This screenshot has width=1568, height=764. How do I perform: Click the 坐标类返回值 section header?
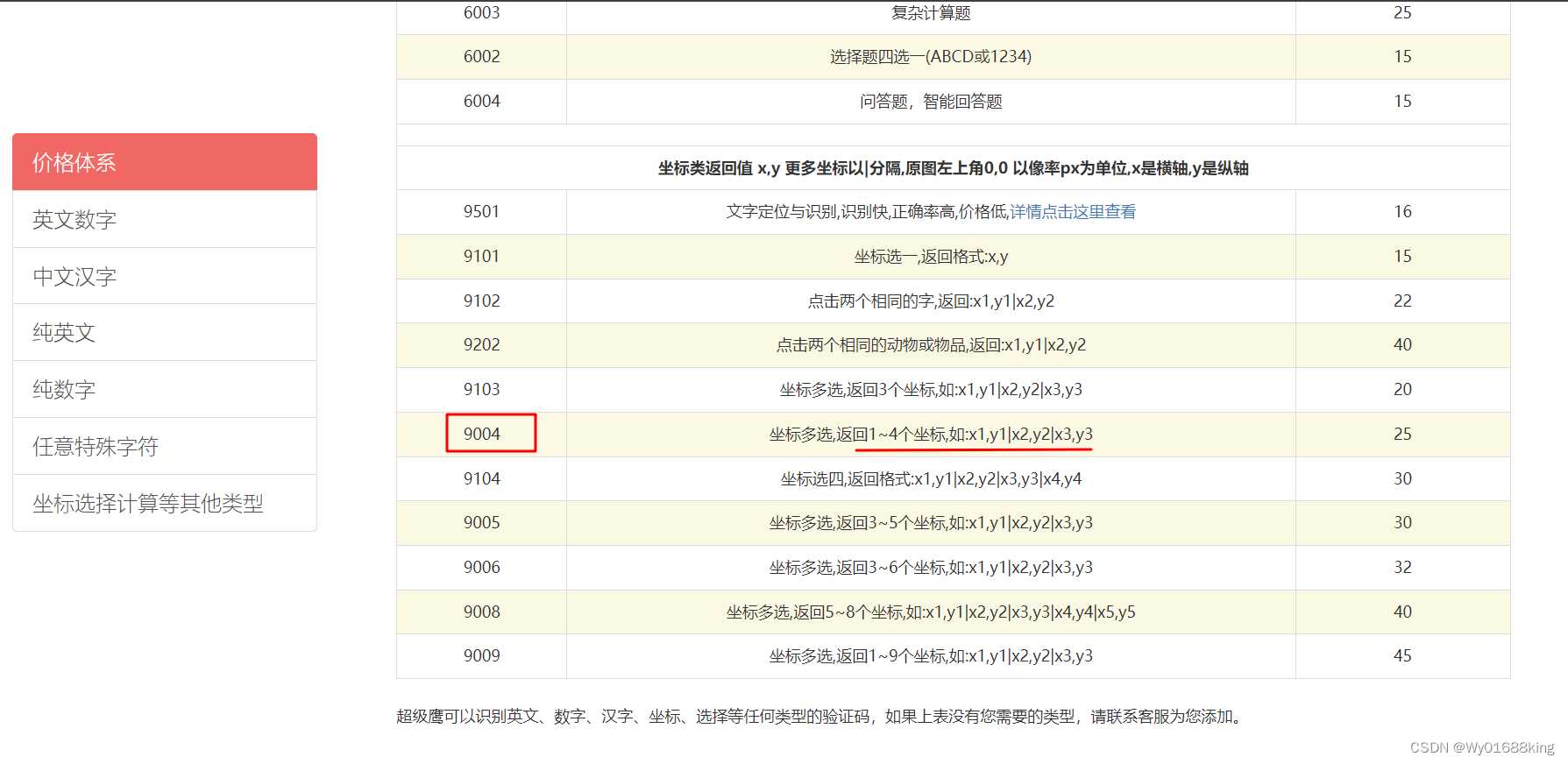(x=954, y=168)
